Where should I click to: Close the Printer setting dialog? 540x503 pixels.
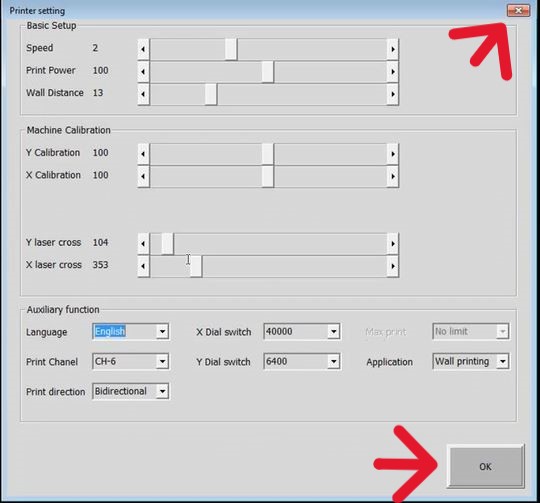point(518,11)
